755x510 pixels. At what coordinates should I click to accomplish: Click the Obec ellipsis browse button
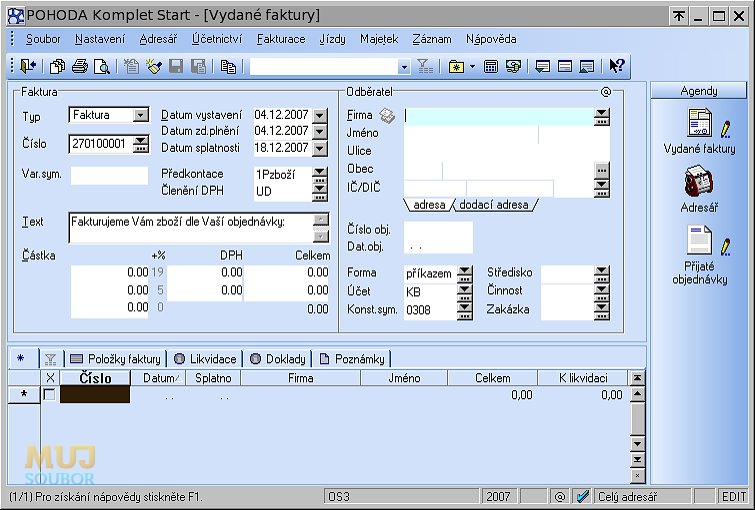[601, 170]
